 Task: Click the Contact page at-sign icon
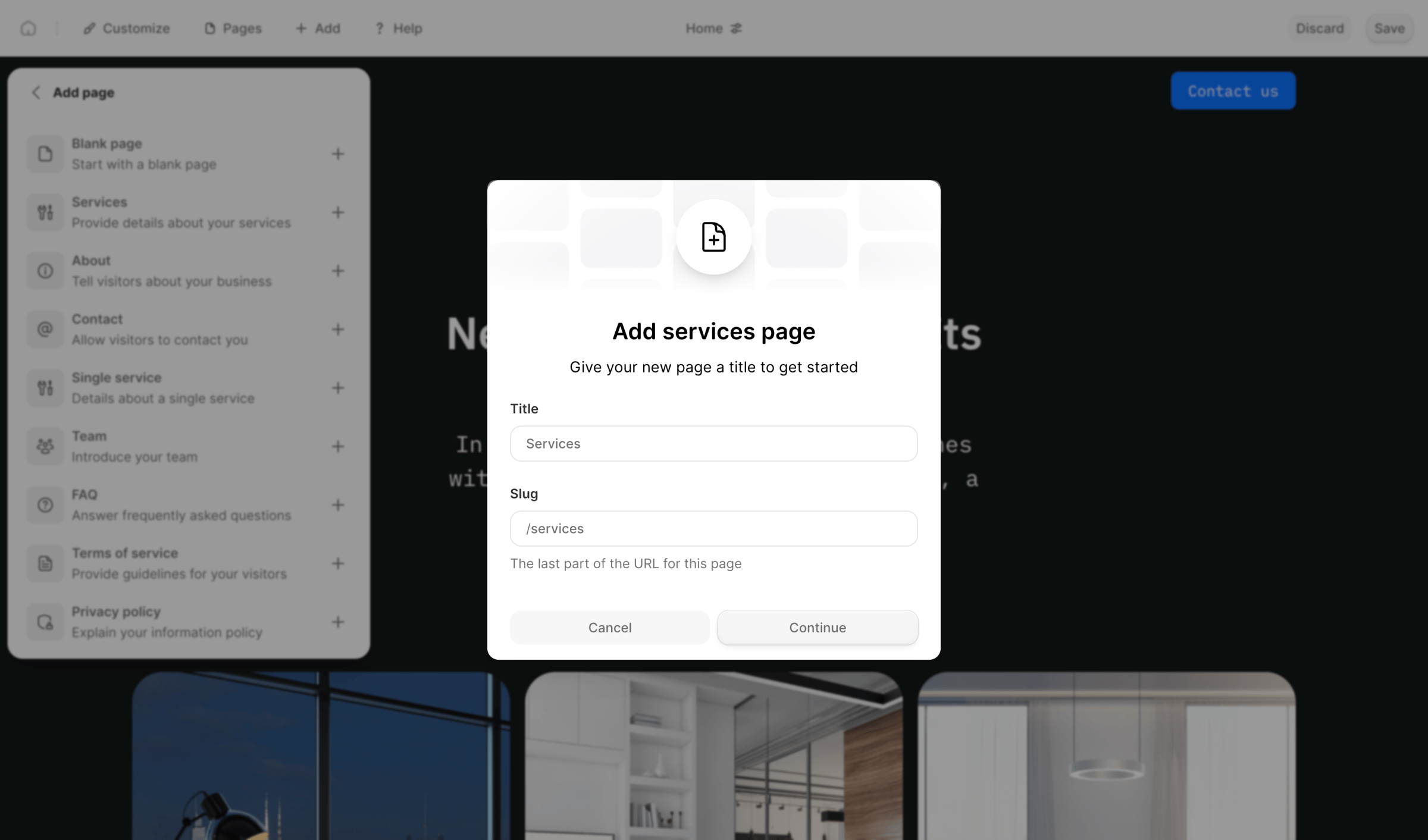pyautogui.click(x=45, y=329)
